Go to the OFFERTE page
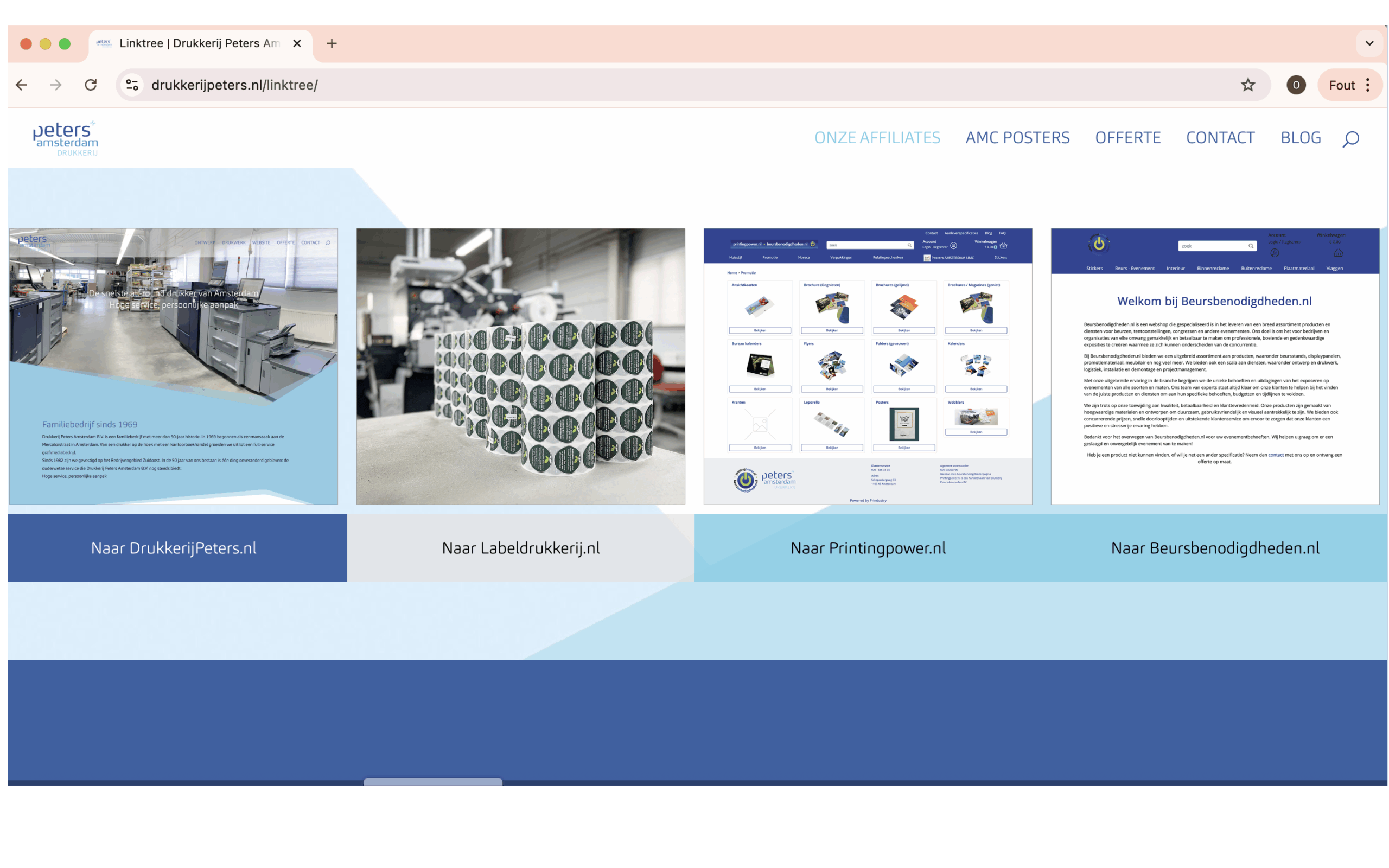This screenshot has width=1389, height=868. point(1128,138)
